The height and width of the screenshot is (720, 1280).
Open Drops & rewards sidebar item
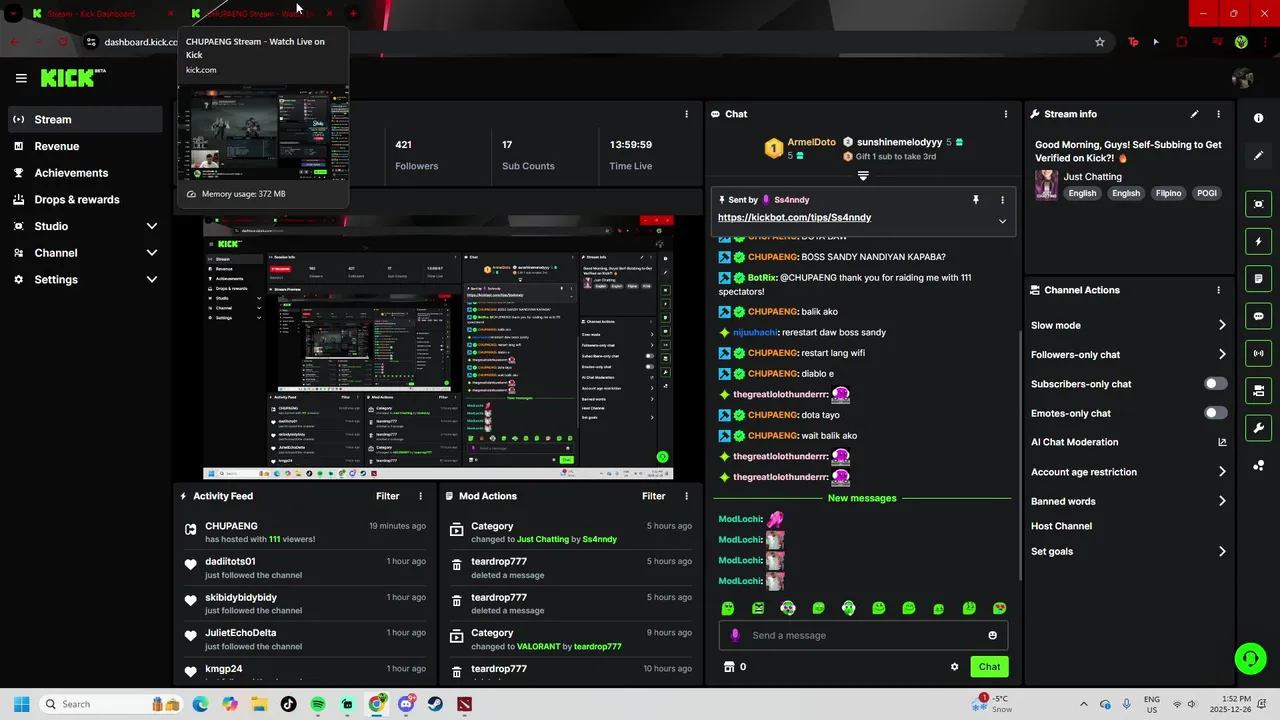pyautogui.click(x=85, y=200)
